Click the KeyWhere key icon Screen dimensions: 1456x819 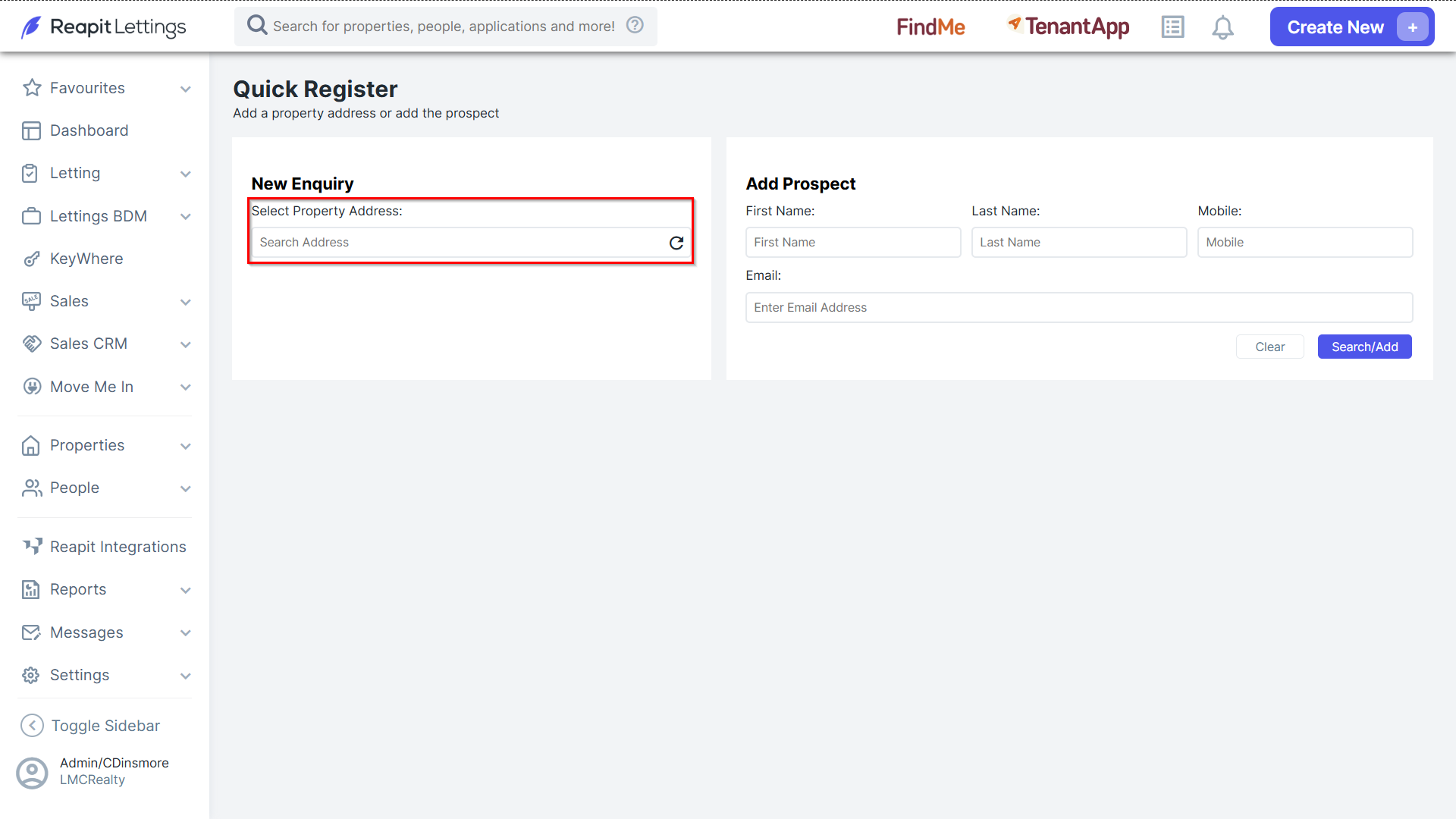(31, 259)
